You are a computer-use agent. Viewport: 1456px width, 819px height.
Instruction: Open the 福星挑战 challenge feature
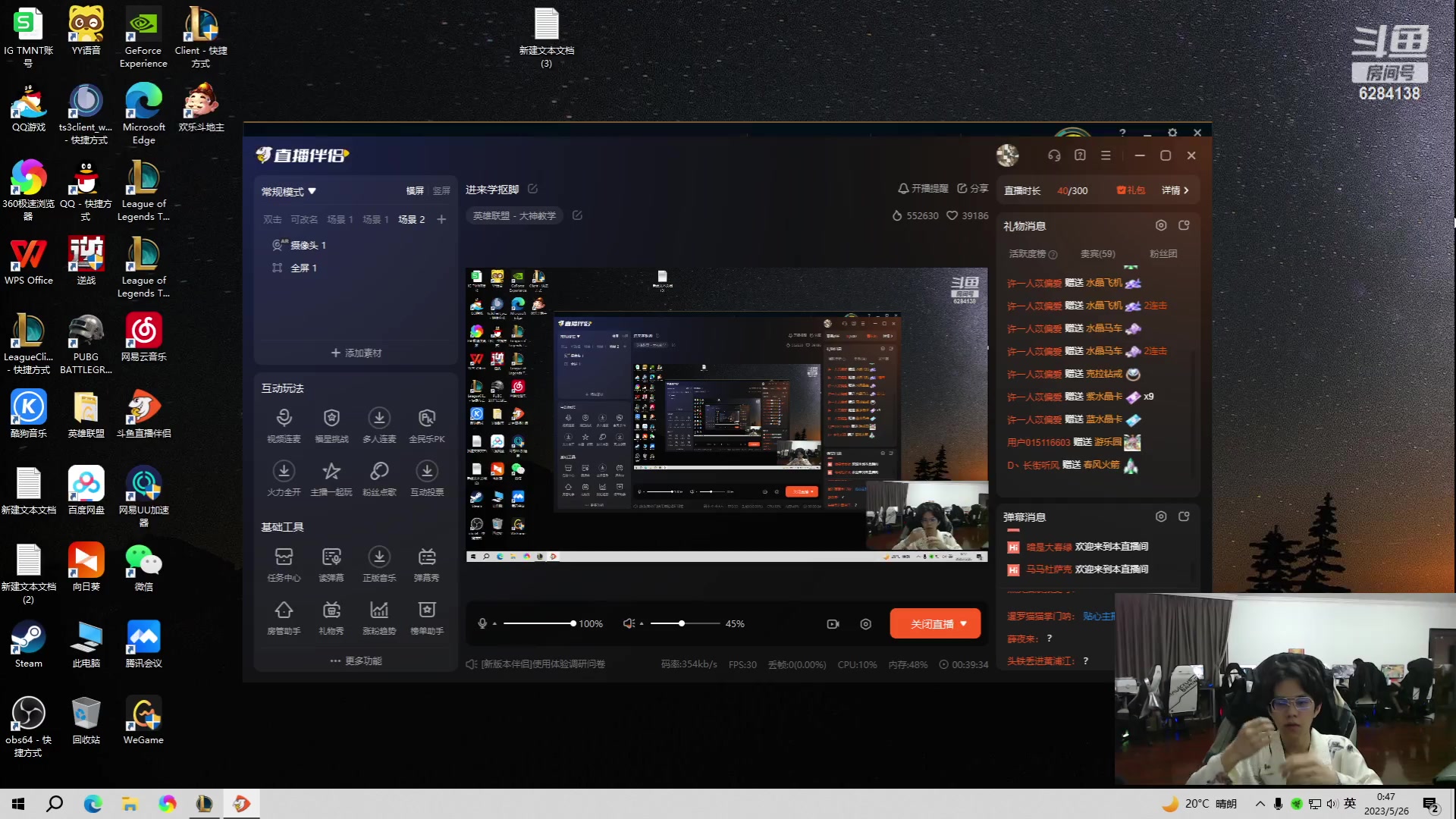pos(331,425)
